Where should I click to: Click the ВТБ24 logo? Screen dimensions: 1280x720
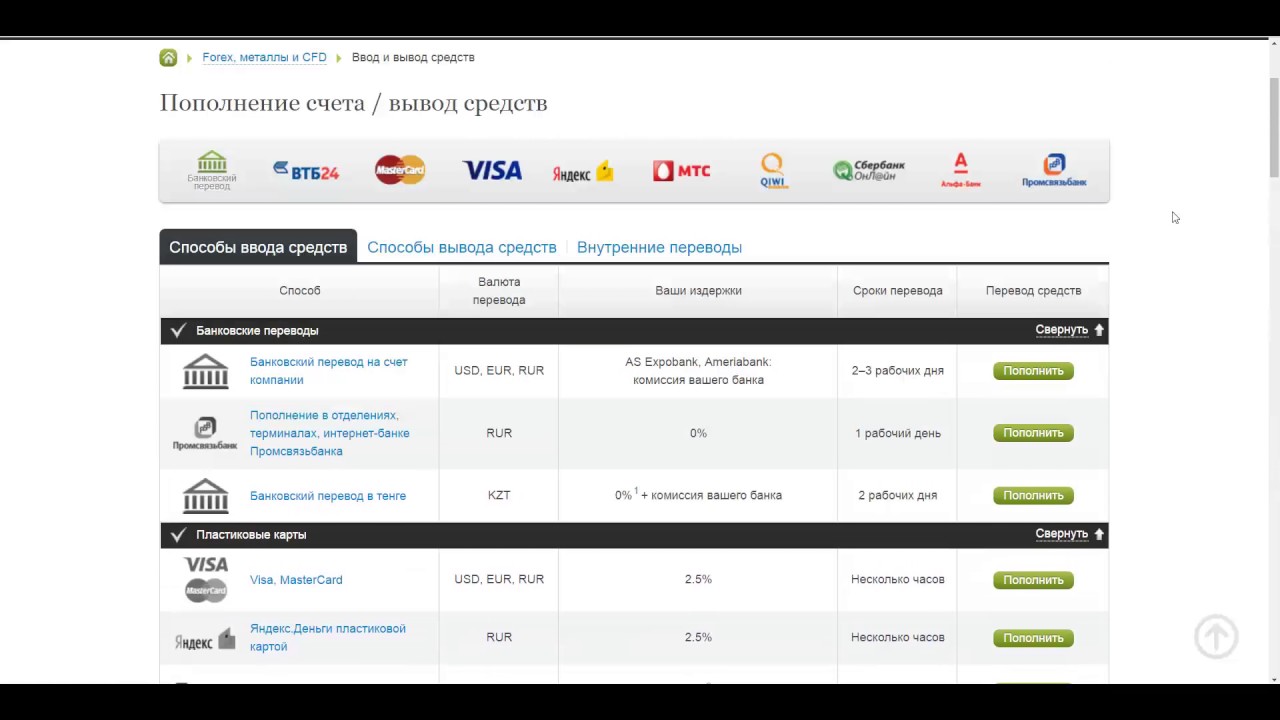[306, 171]
